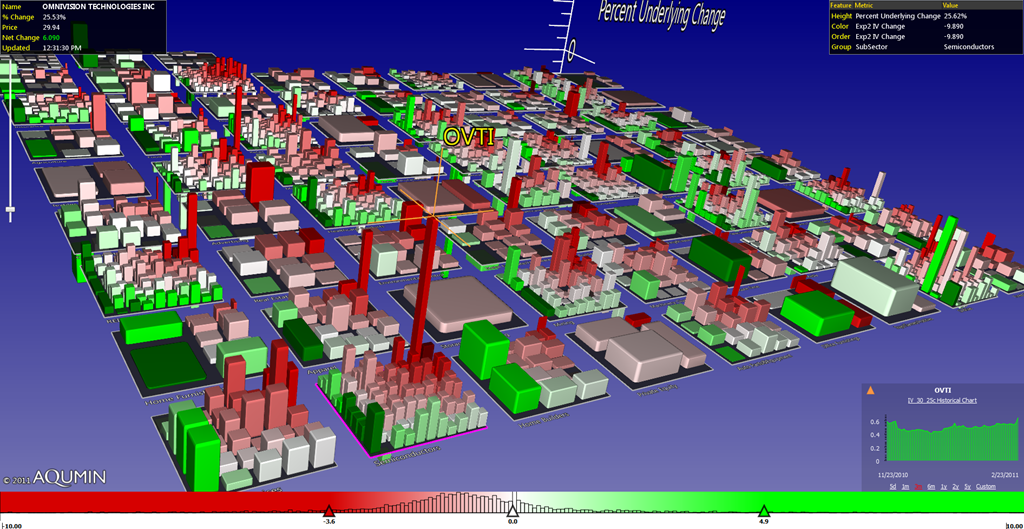This screenshot has width=1024, height=529.
Task: Click the 10.00 maximum label on color scale
Action: click(x=1014, y=524)
